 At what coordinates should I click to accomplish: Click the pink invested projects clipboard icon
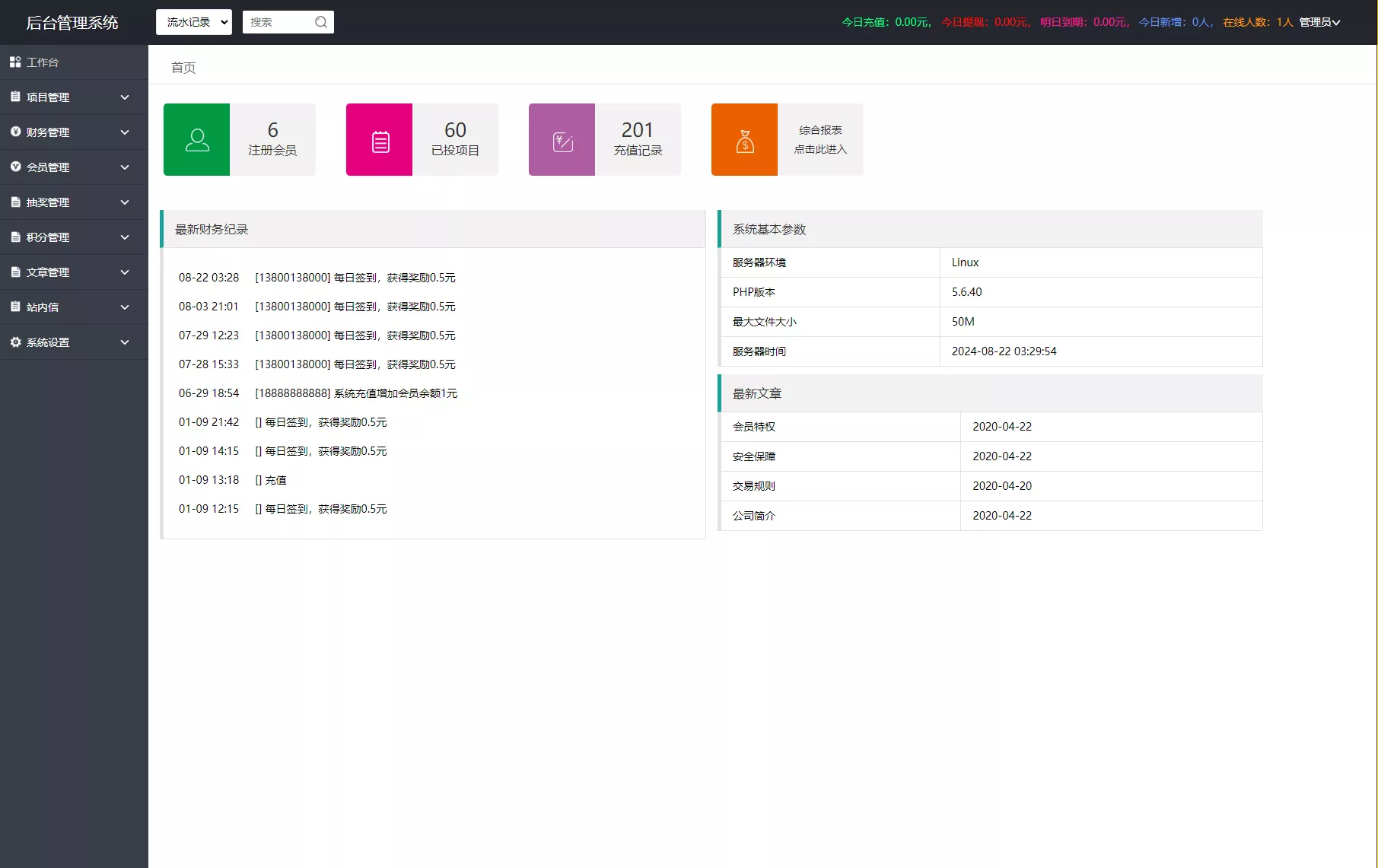(379, 140)
